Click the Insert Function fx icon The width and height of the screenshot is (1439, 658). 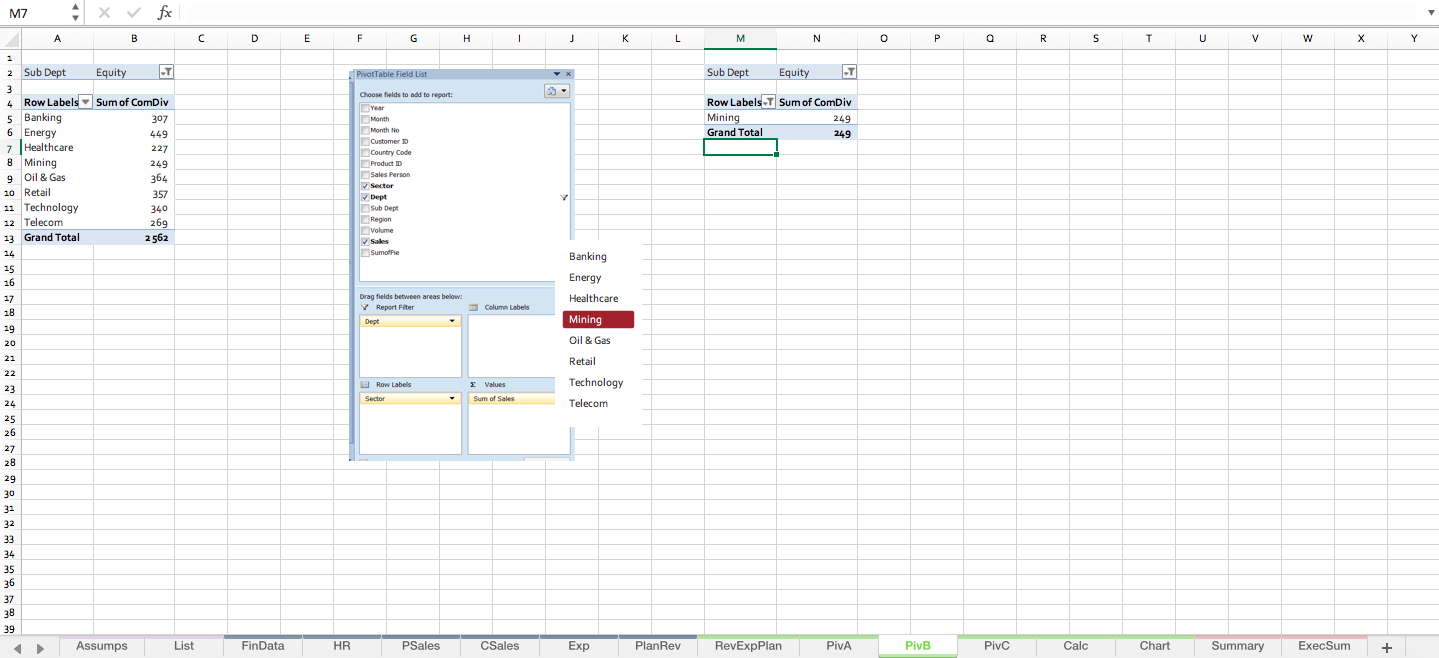point(166,12)
